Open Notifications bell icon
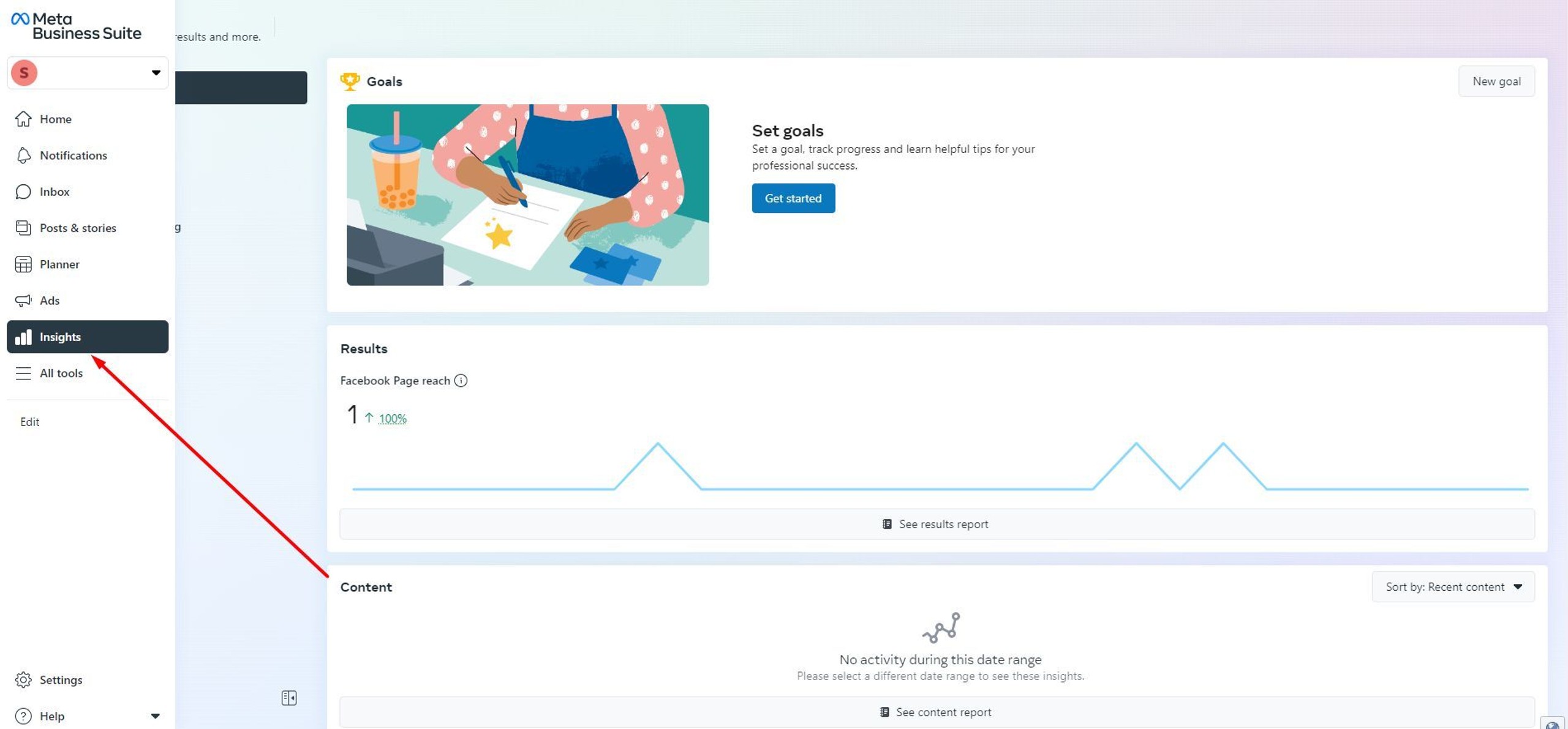Image resolution: width=1568 pixels, height=729 pixels. (x=23, y=155)
